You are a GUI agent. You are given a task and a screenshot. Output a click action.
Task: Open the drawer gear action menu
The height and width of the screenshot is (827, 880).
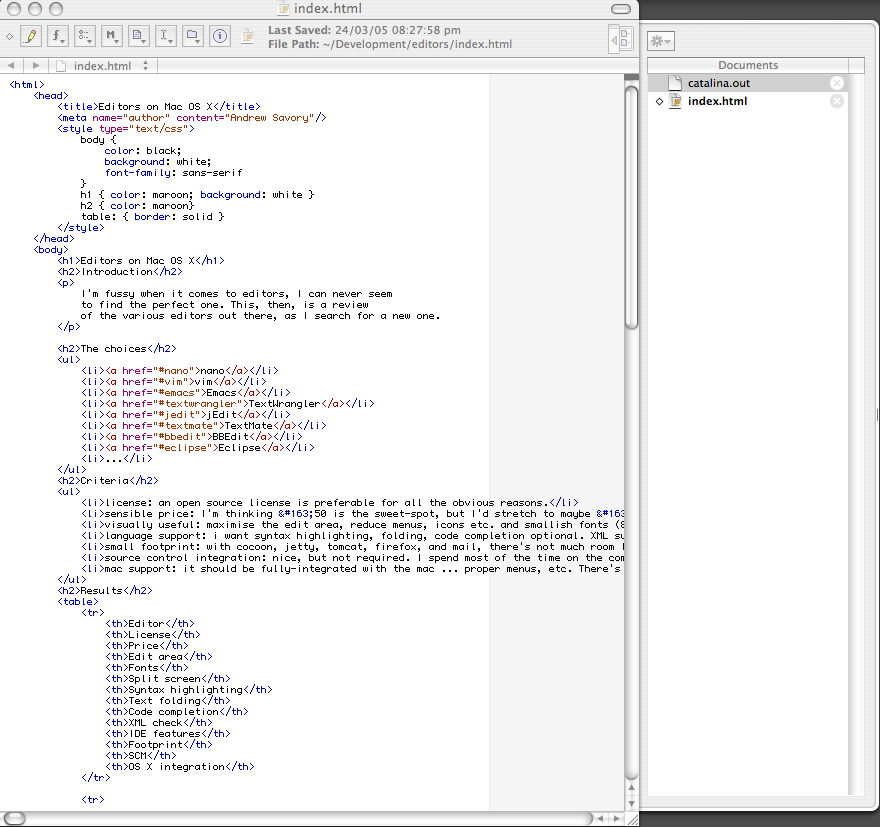click(661, 41)
